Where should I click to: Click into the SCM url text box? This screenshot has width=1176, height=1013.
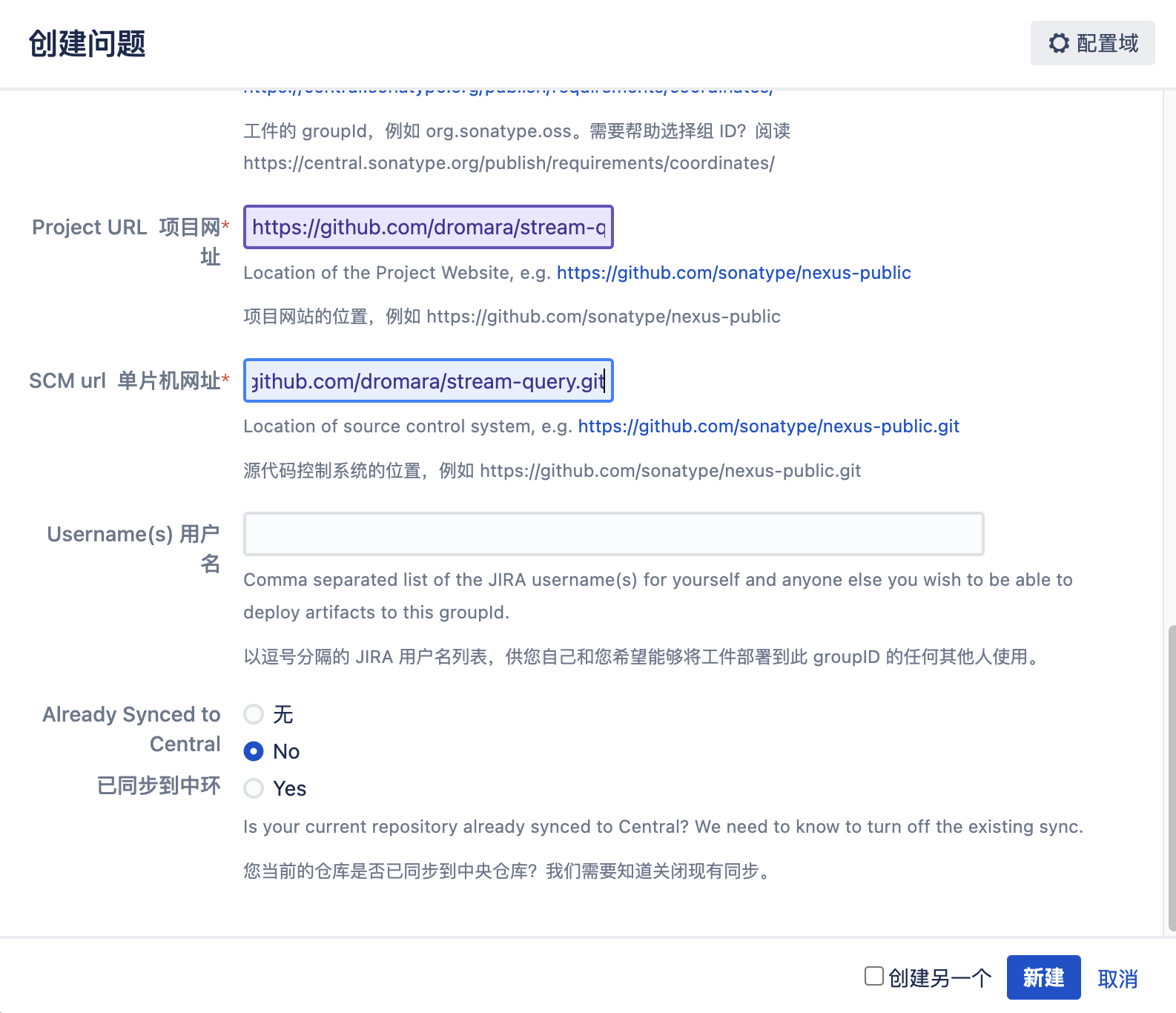click(428, 381)
